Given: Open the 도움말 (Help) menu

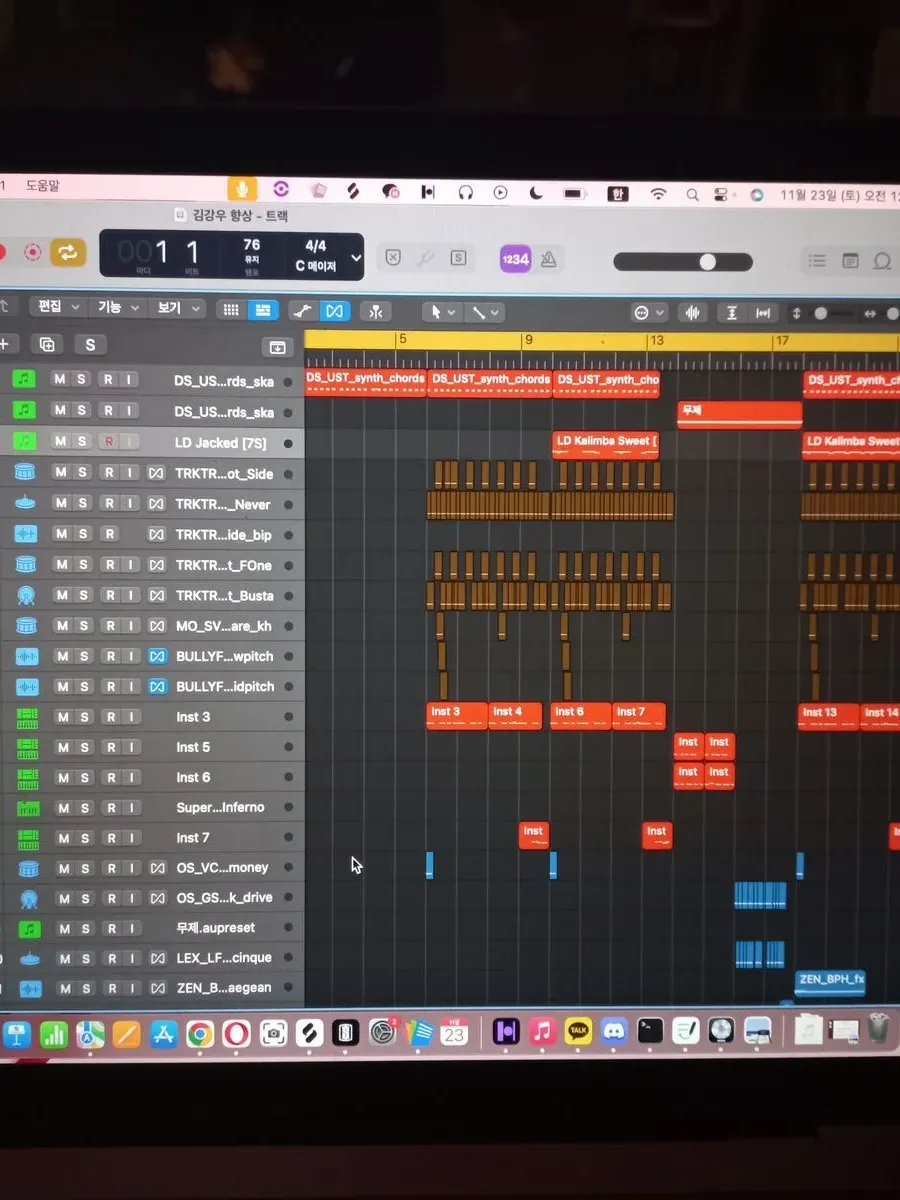Looking at the screenshot, I should (x=43, y=186).
